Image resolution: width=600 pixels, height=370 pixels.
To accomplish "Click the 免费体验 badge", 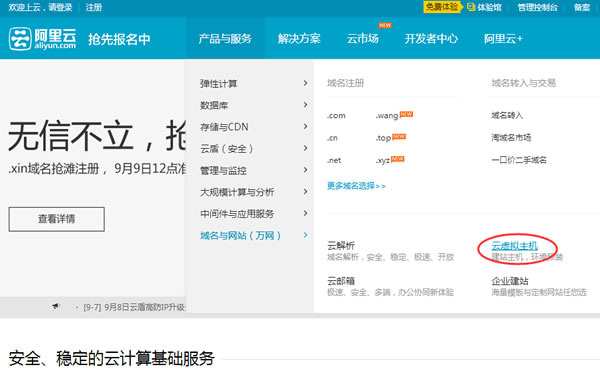I will click(442, 7).
